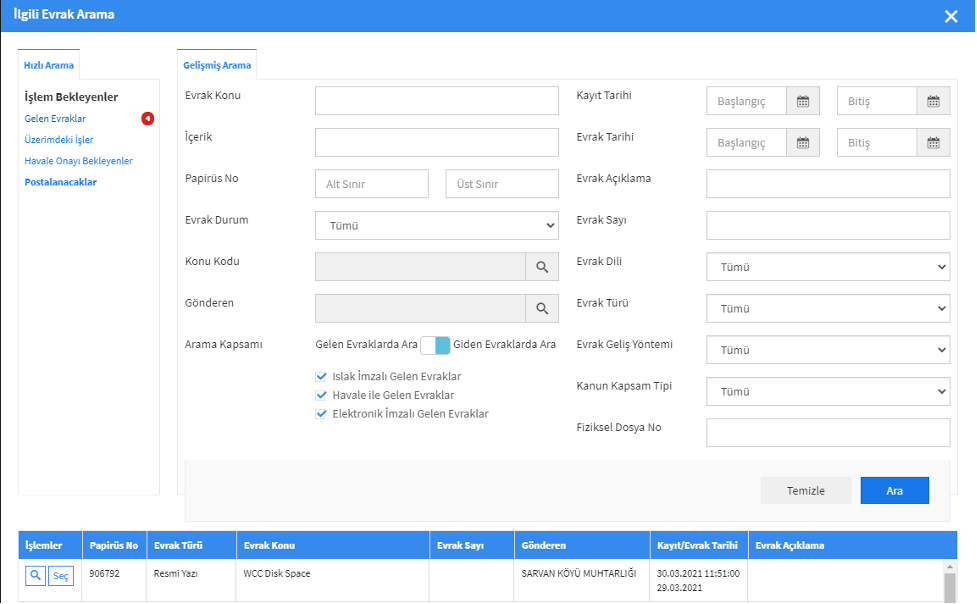Click Evrak Açıklama column header
The height and width of the screenshot is (604, 977).
click(x=852, y=545)
